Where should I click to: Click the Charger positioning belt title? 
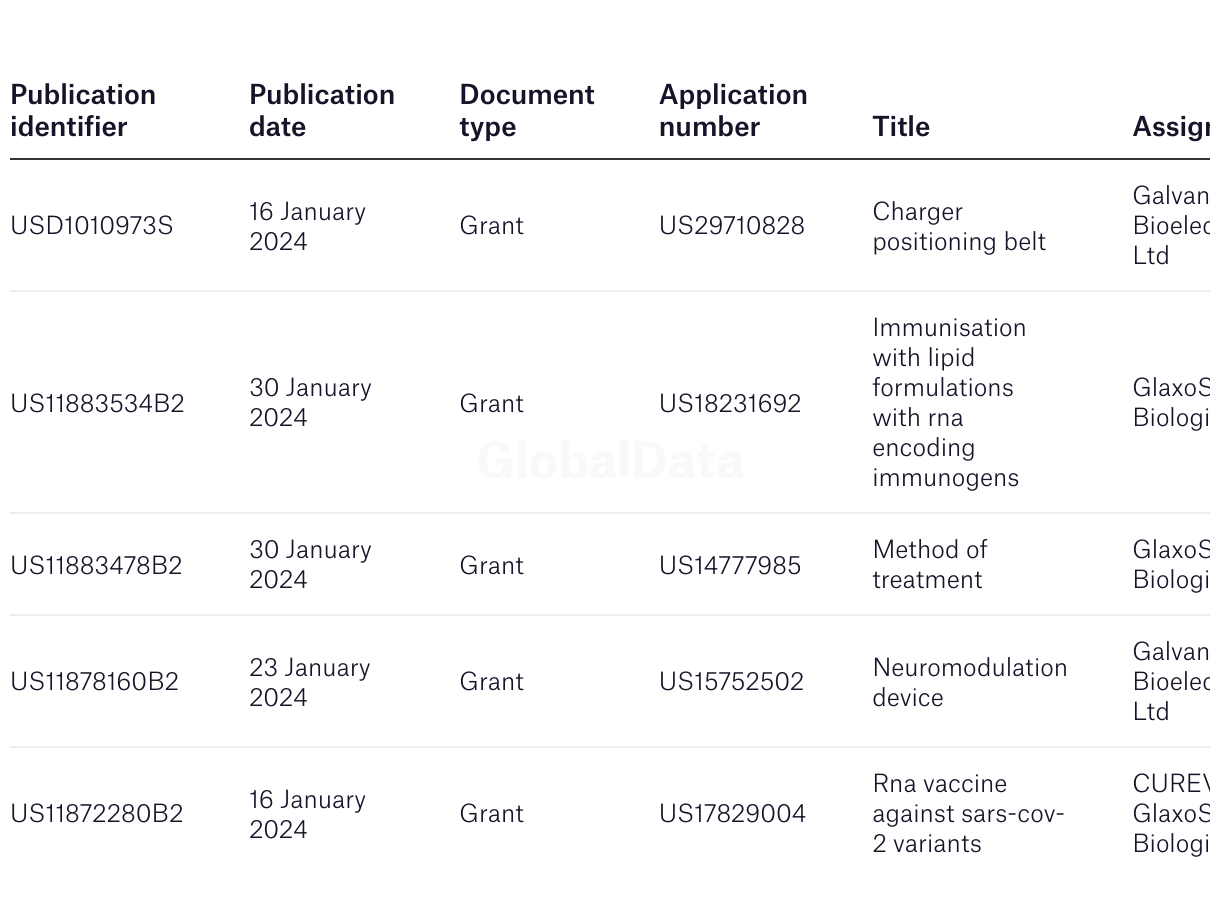tap(958, 227)
